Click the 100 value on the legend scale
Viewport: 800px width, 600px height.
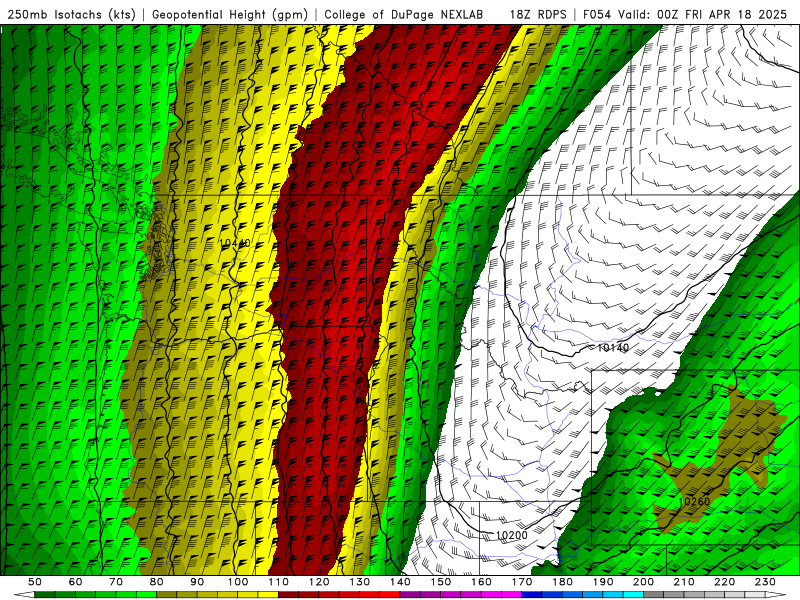[x=238, y=582]
